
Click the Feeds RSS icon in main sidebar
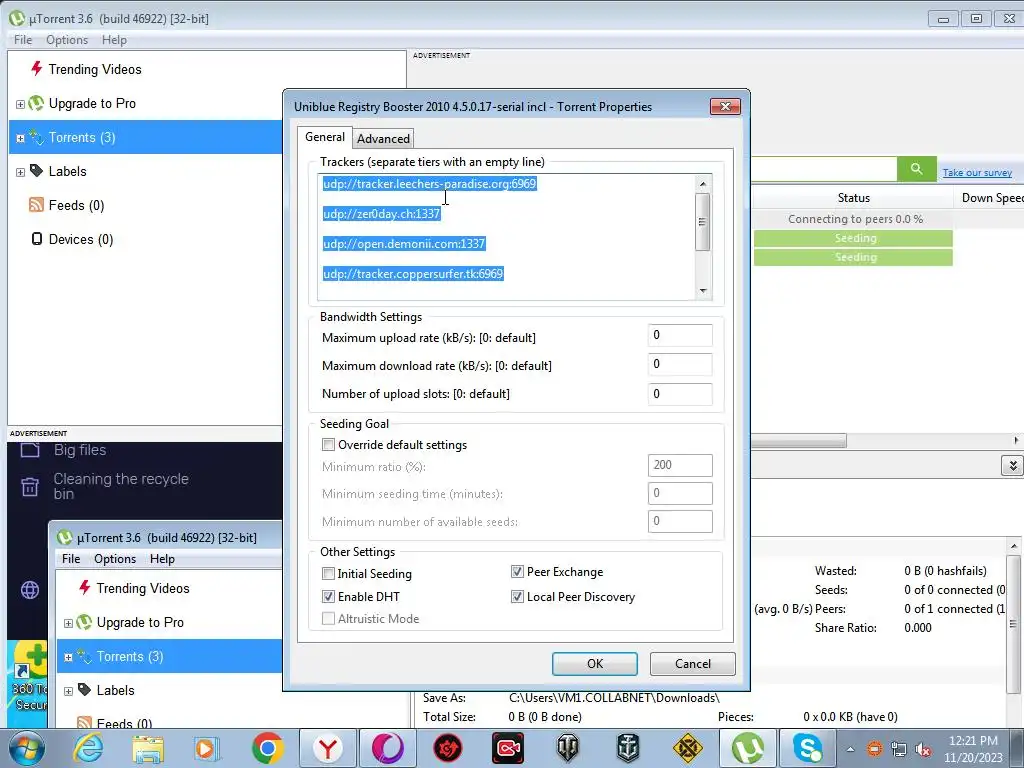(37, 205)
